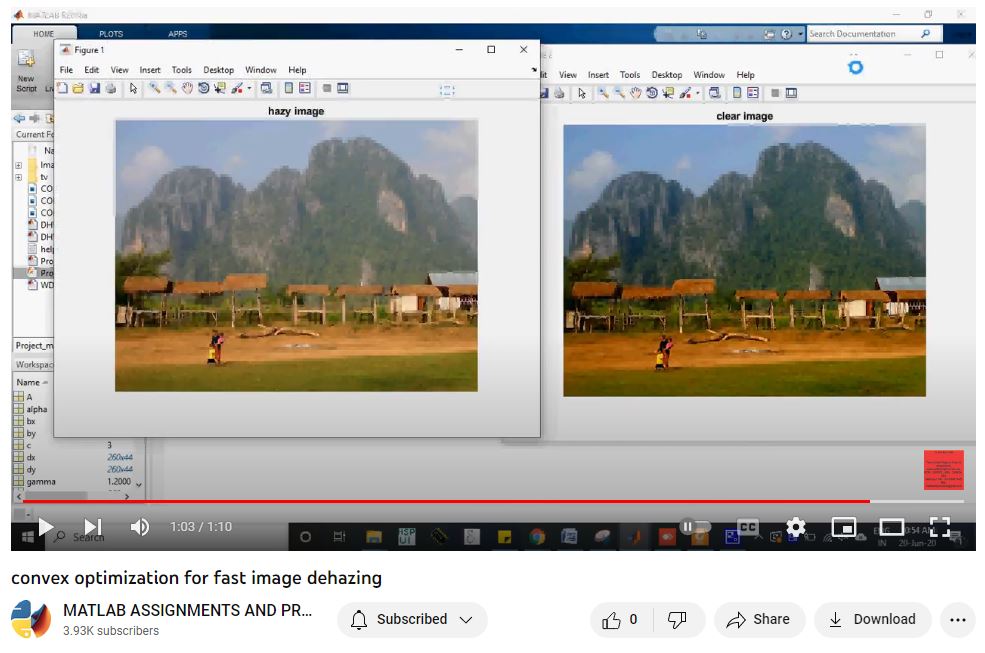Dislike the video with thumbs down
This screenshot has width=985, height=653.
tap(677, 620)
